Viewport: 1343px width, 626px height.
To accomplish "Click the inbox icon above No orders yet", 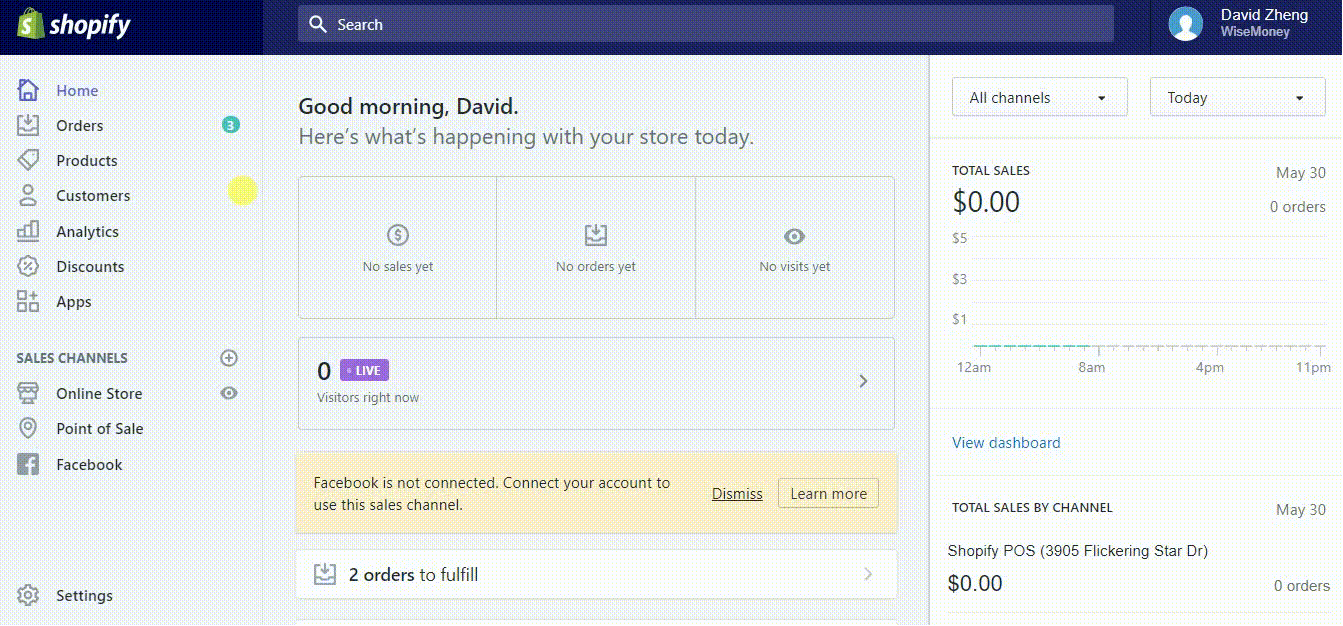I will click(596, 236).
